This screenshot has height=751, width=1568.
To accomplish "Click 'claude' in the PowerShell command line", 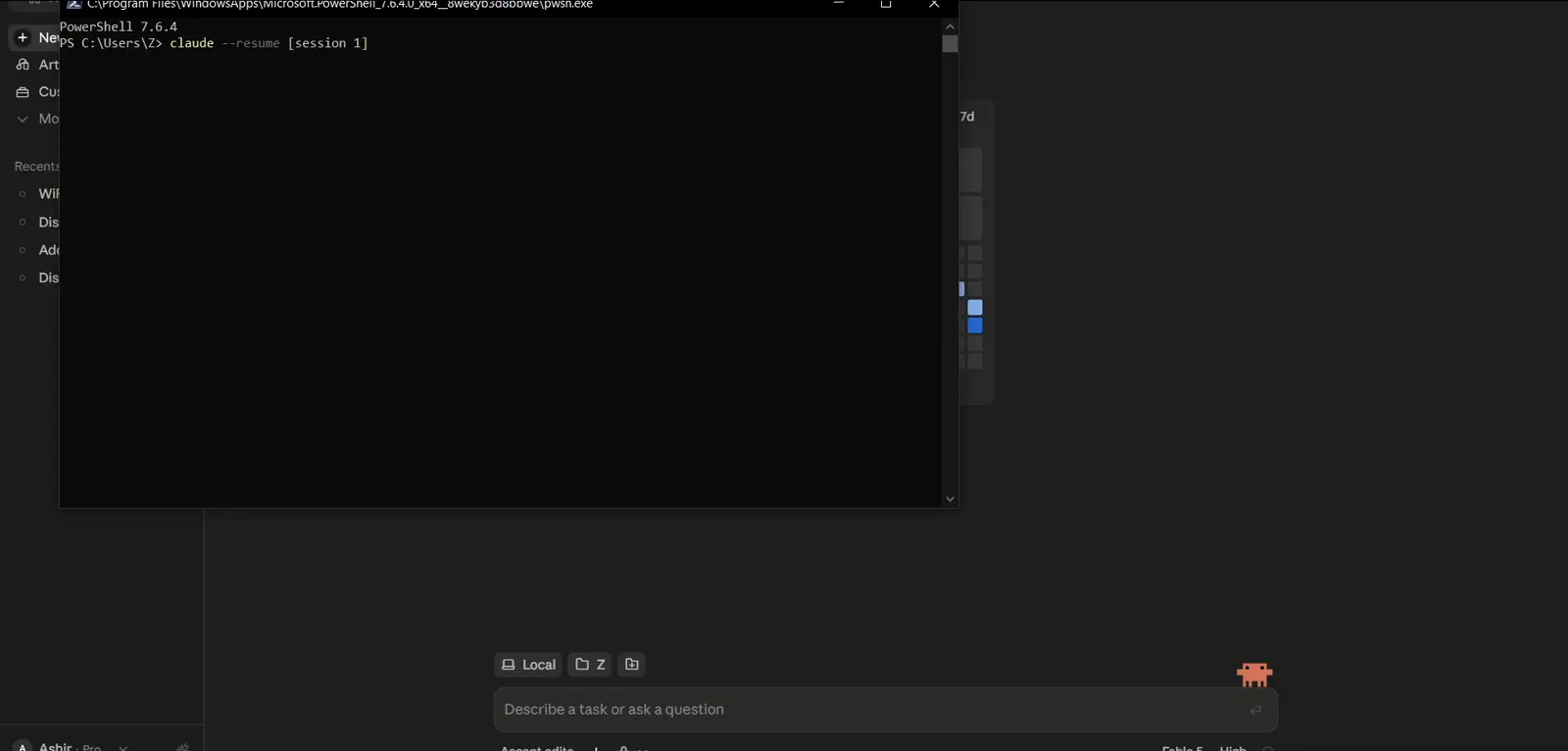I will (192, 43).
